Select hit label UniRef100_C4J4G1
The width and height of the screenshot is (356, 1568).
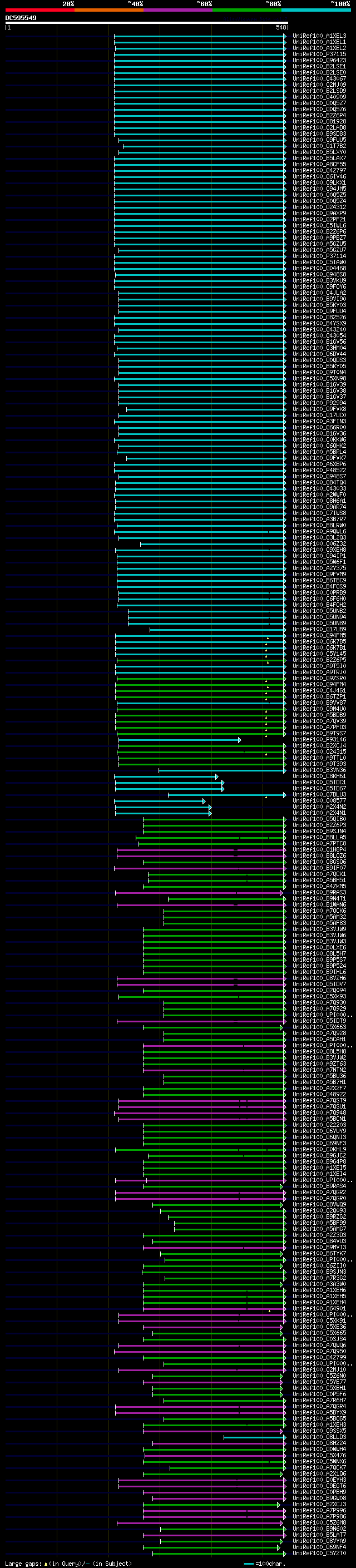(319, 690)
